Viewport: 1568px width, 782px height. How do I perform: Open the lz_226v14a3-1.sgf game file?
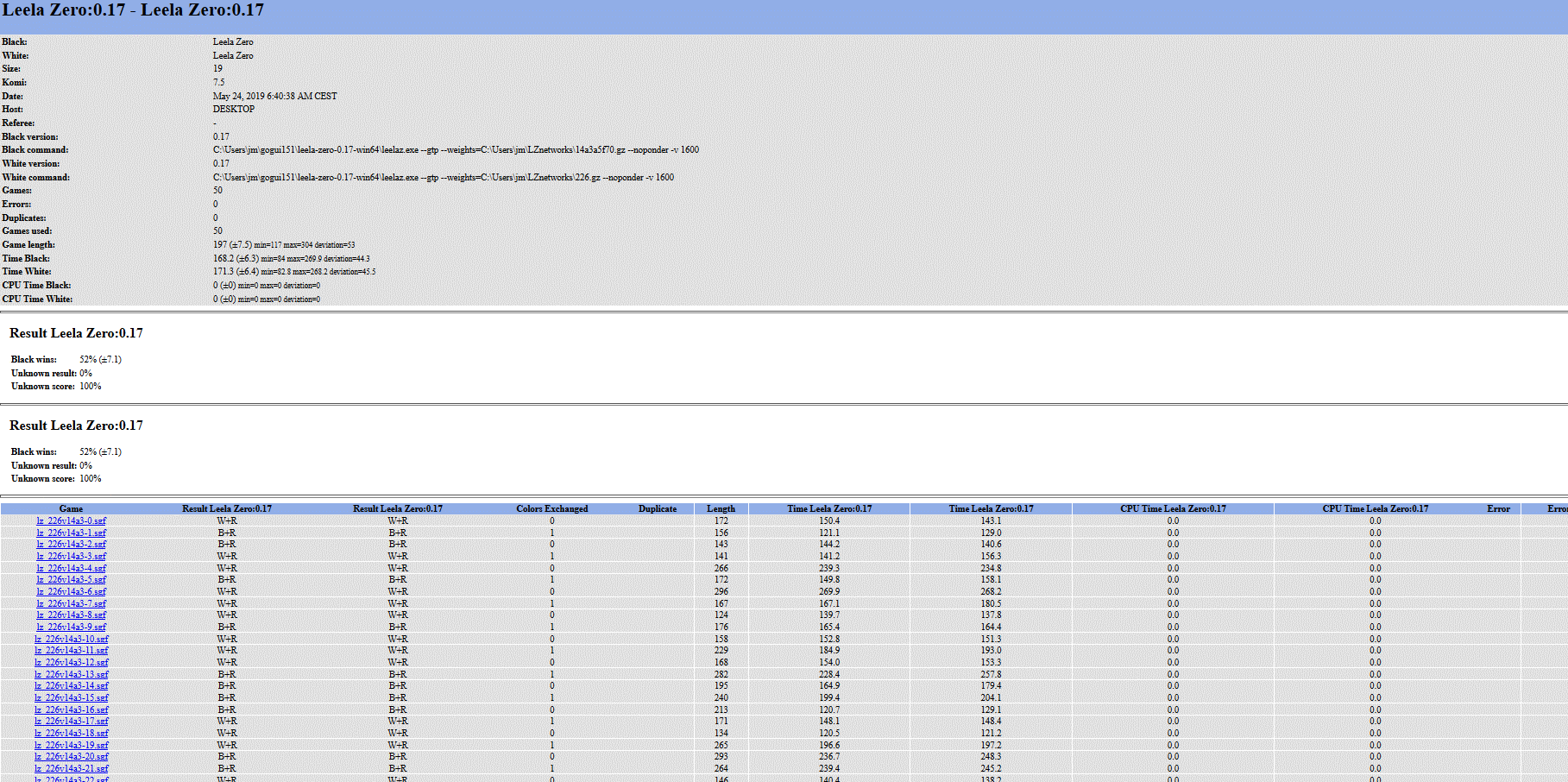tap(71, 533)
